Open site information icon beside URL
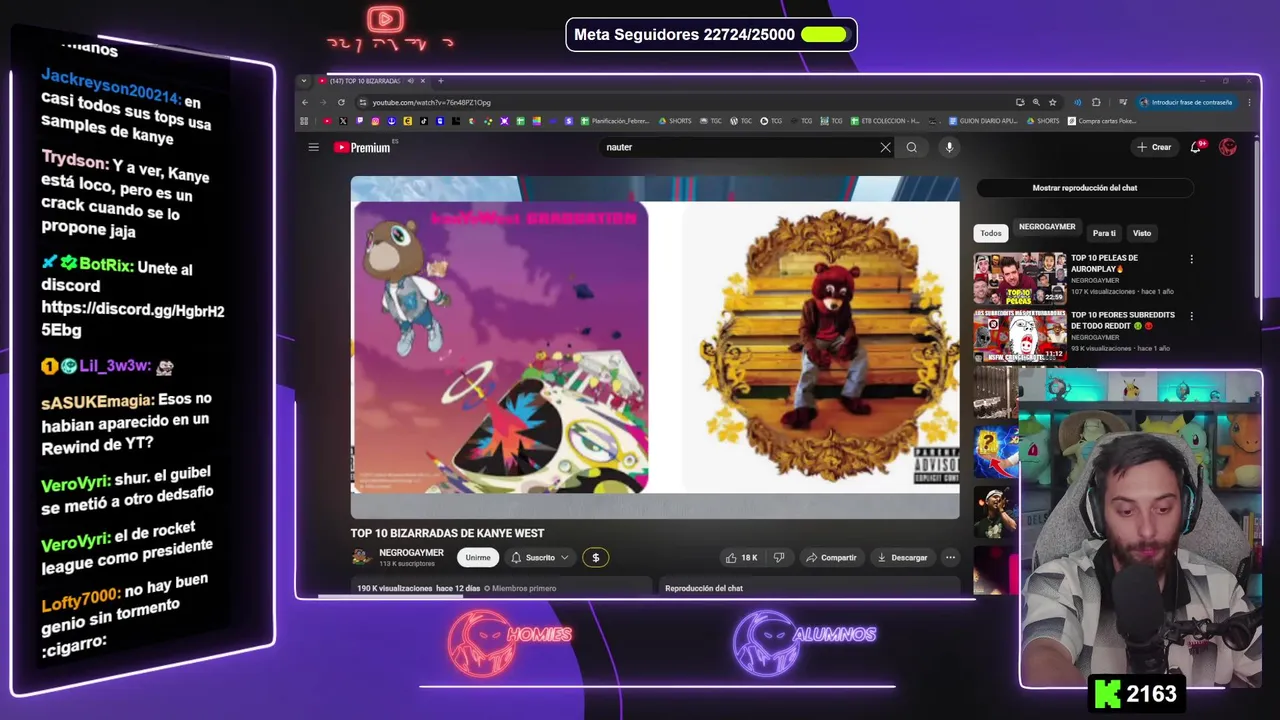 pyautogui.click(x=362, y=102)
